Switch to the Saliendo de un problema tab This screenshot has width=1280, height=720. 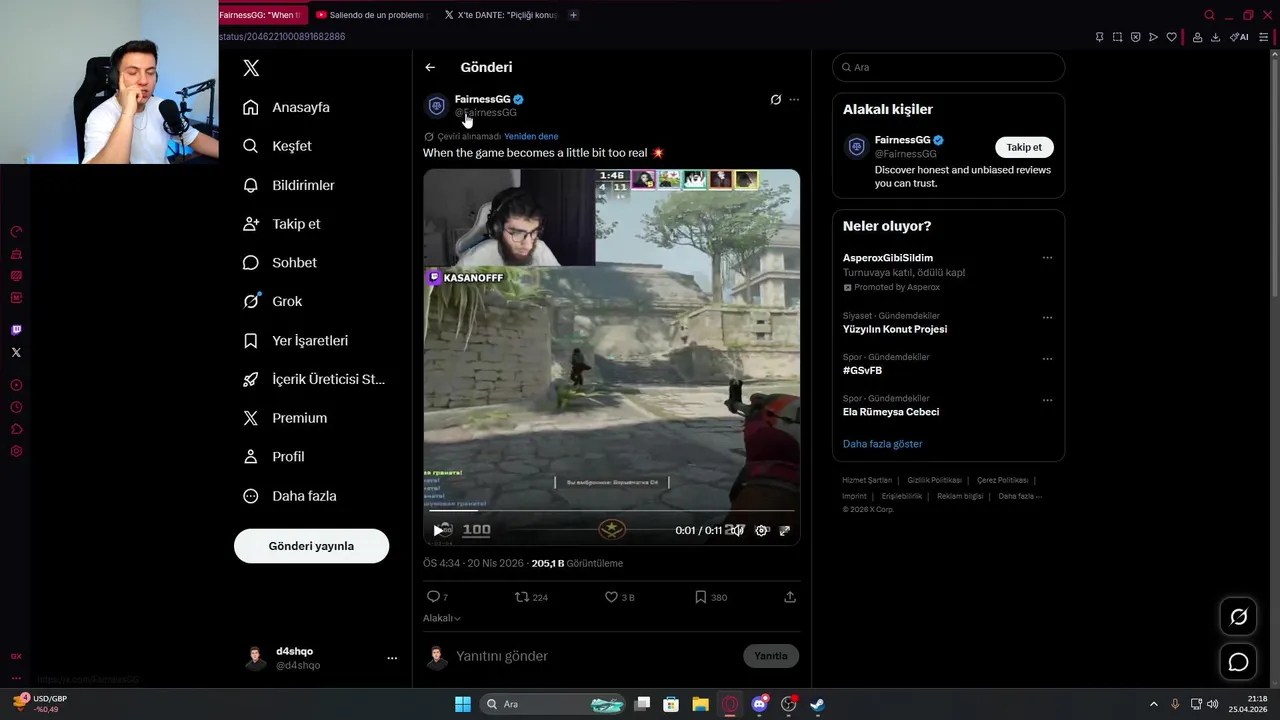[x=372, y=15]
